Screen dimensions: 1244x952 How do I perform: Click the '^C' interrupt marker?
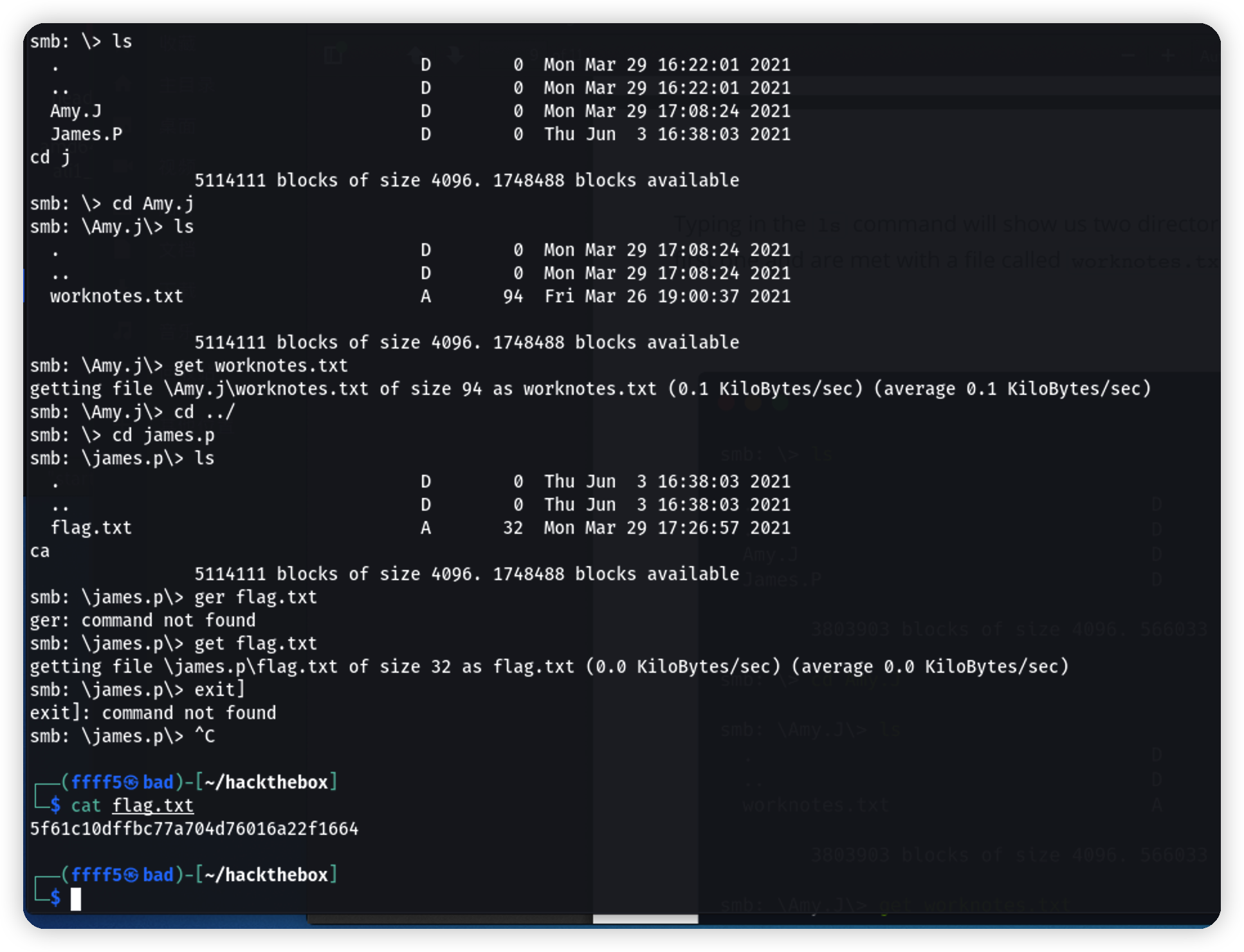pos(205,737)
